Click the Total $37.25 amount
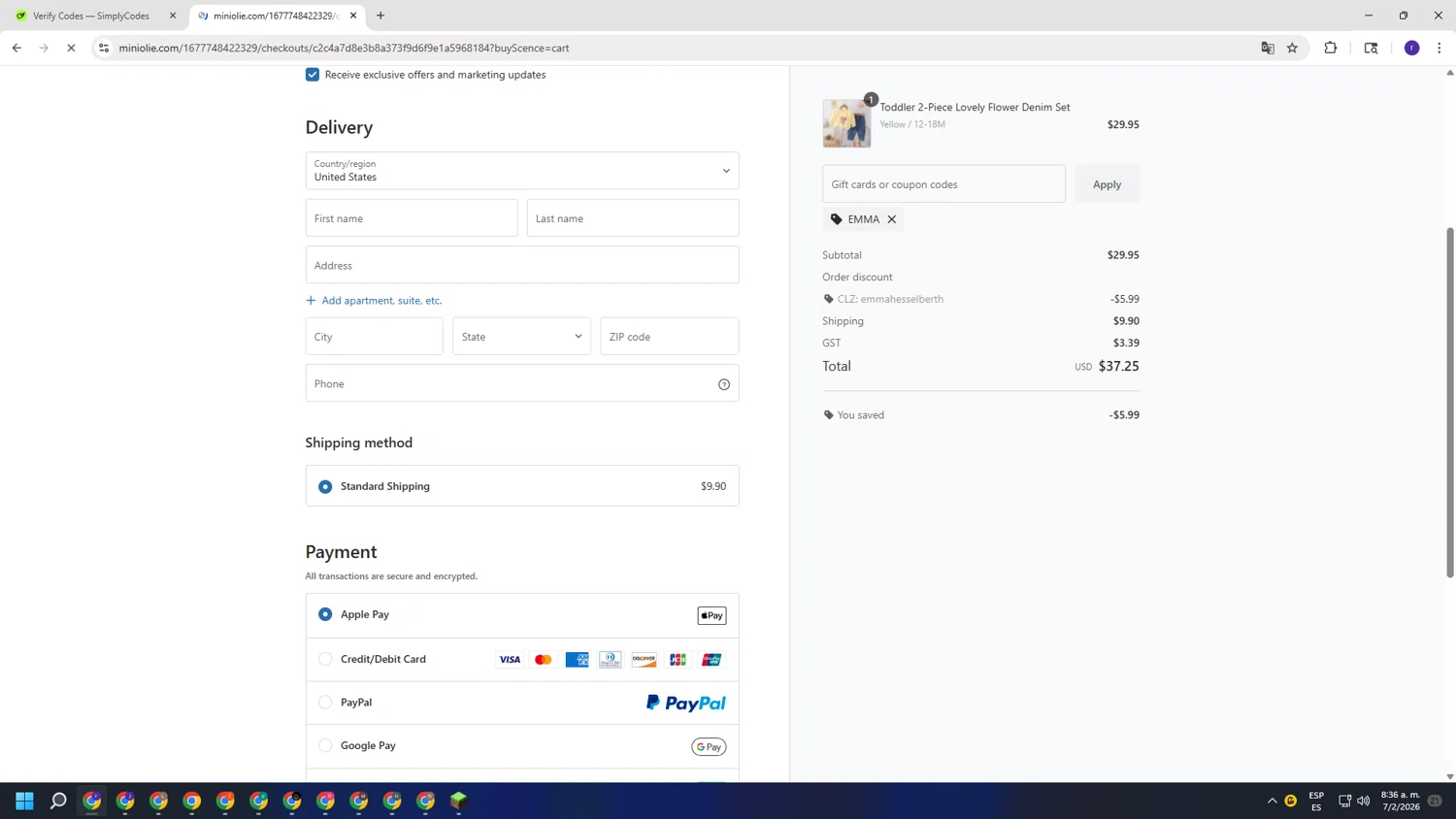Image resolution: width=1456 pixels, height=819 pixels. point(1119,366)
